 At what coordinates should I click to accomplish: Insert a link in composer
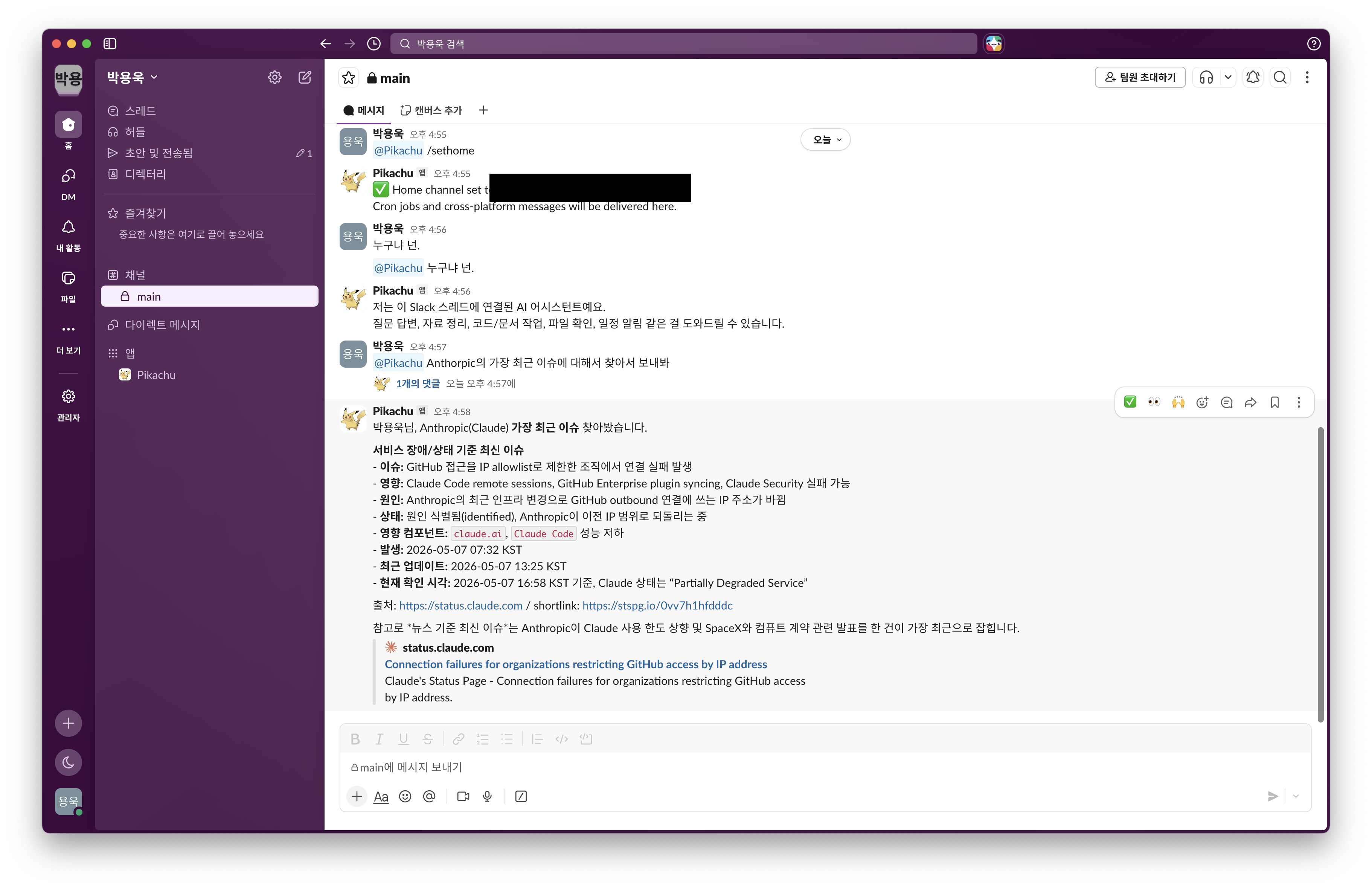[x=459, y=739]
